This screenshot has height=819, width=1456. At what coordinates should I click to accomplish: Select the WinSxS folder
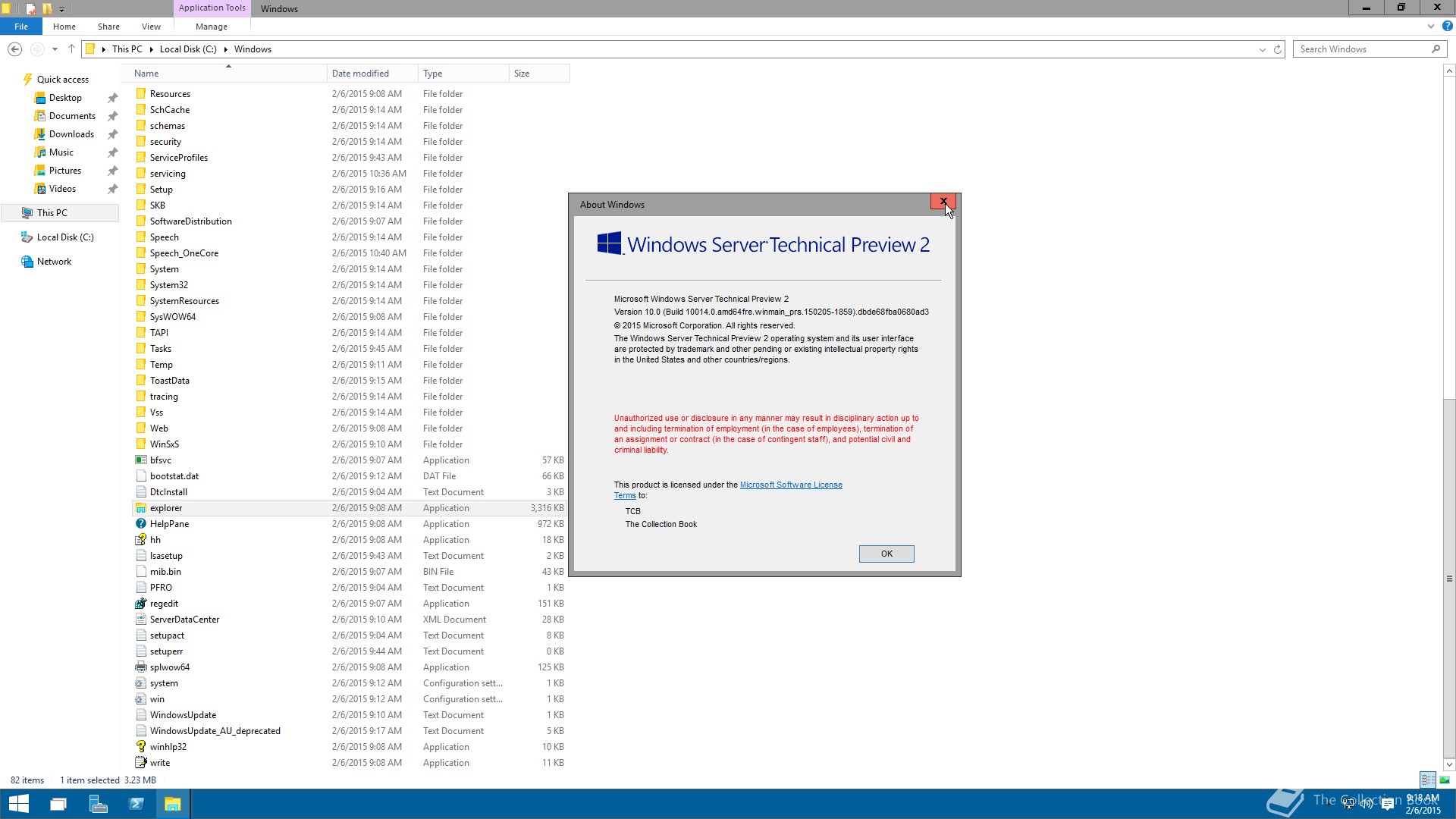(164, 444)
